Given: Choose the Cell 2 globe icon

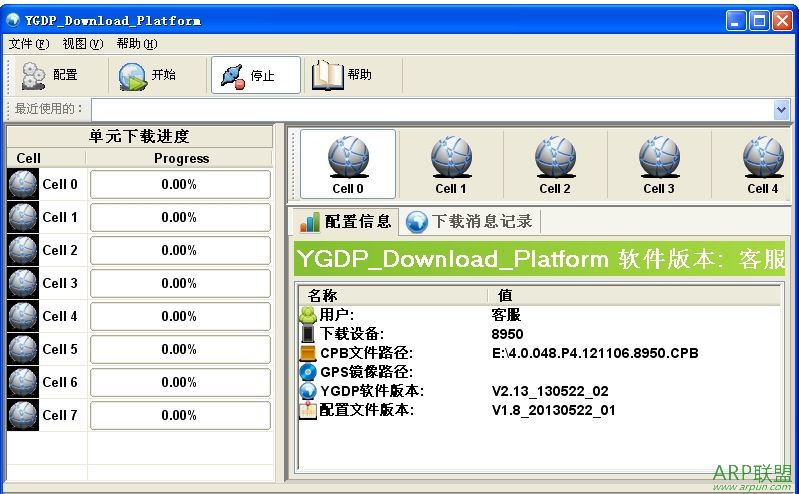Looking at the screenshot, I should click(x=555, y=157).
